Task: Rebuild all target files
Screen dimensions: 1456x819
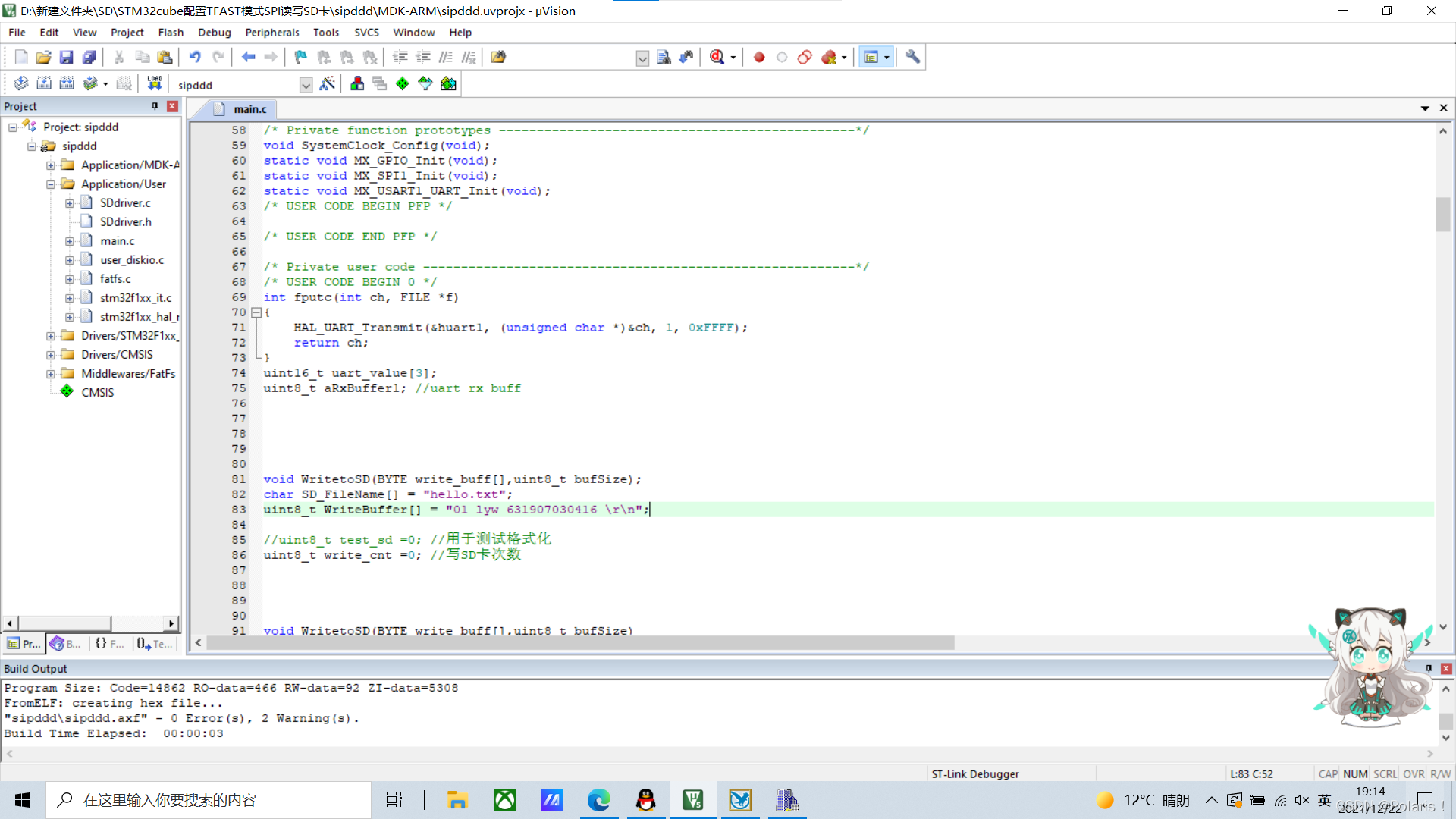Action: click(x=67, y=83)
